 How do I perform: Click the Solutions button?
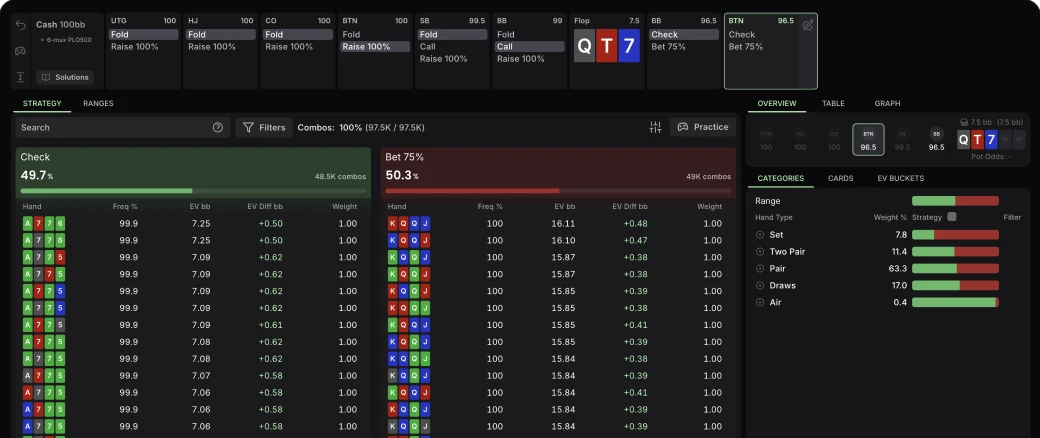click(x=65, y=78)
